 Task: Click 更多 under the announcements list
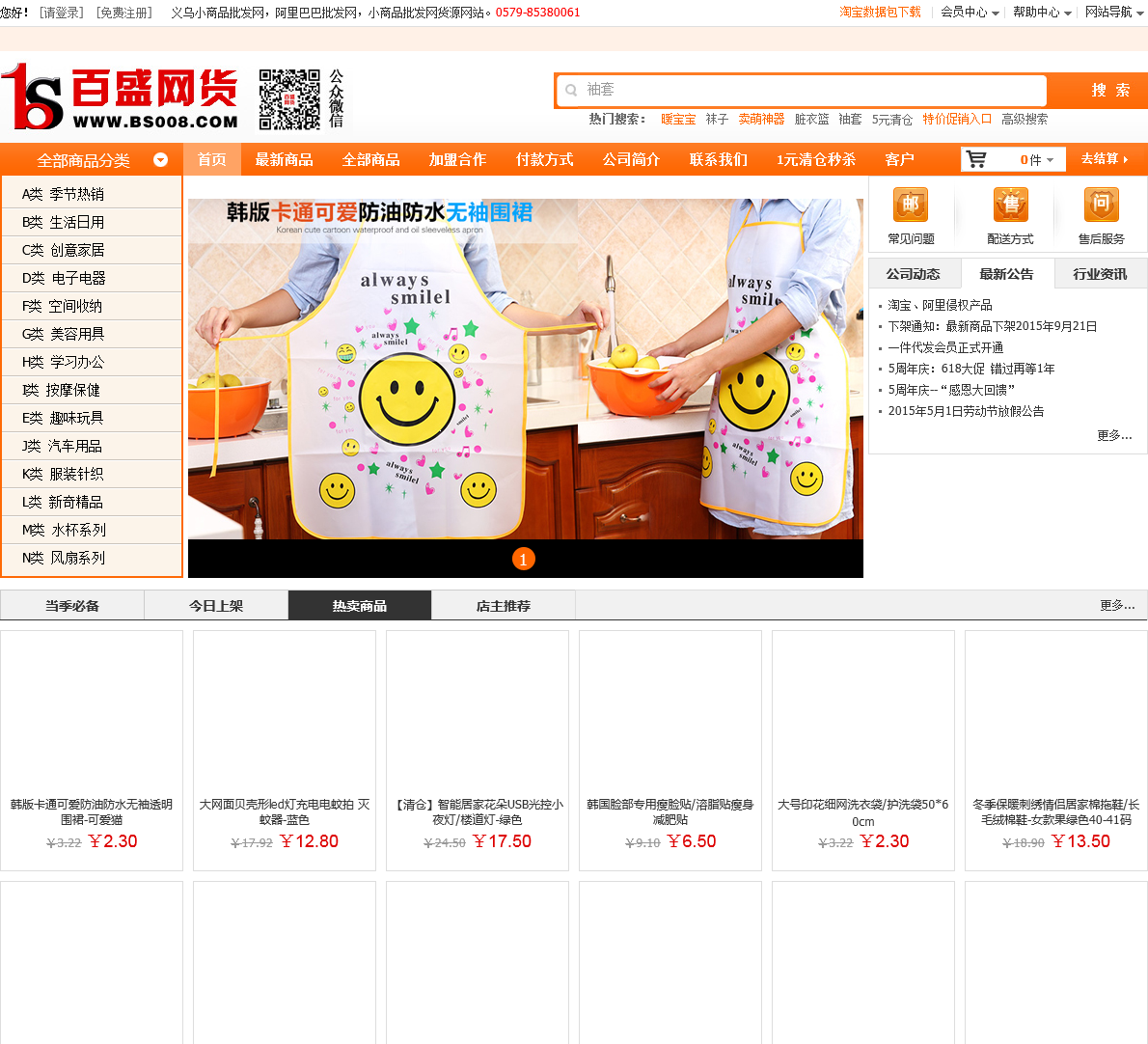pos(1113,435)
